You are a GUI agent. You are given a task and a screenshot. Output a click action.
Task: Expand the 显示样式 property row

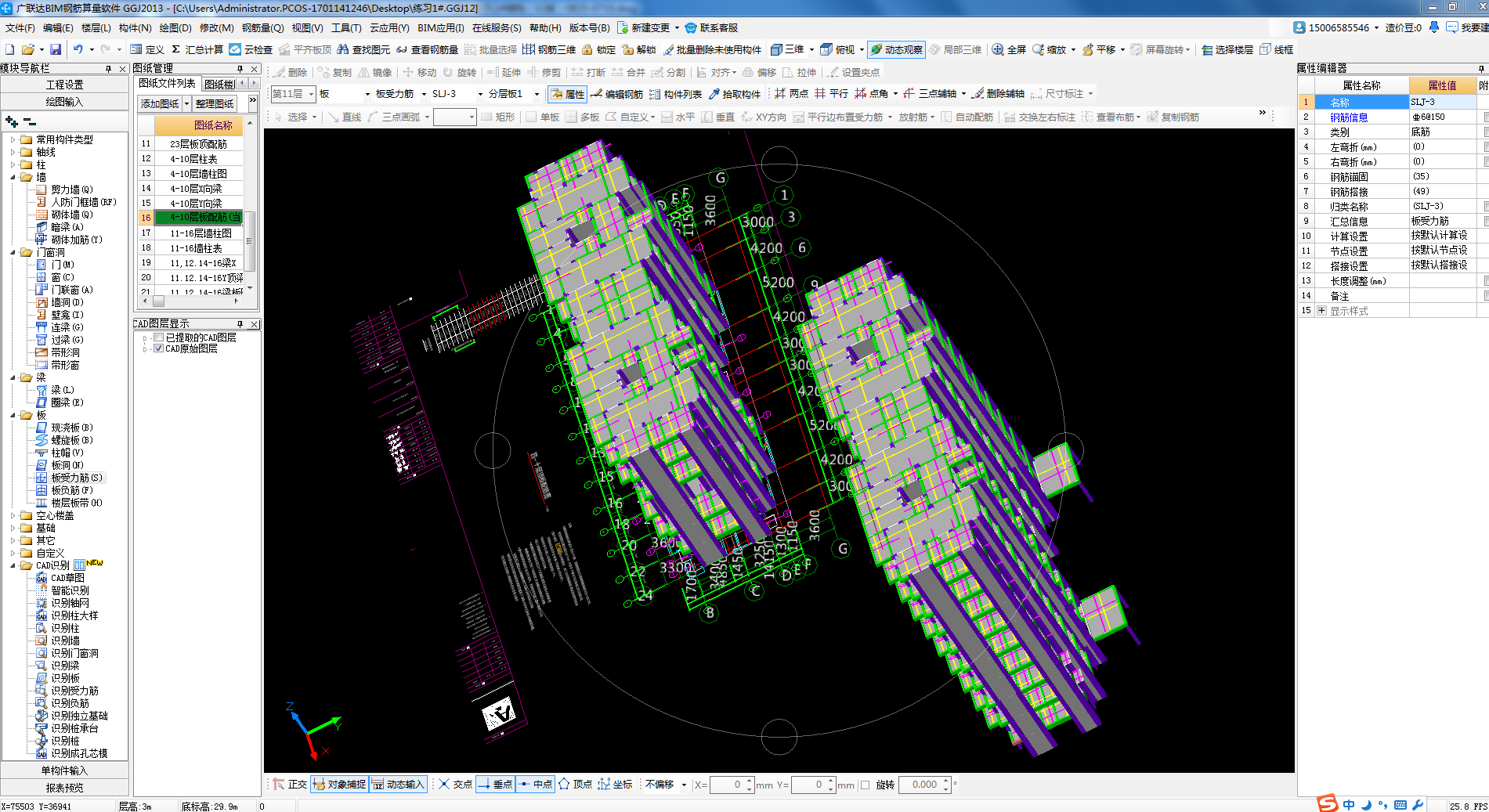pos(1321,311)
